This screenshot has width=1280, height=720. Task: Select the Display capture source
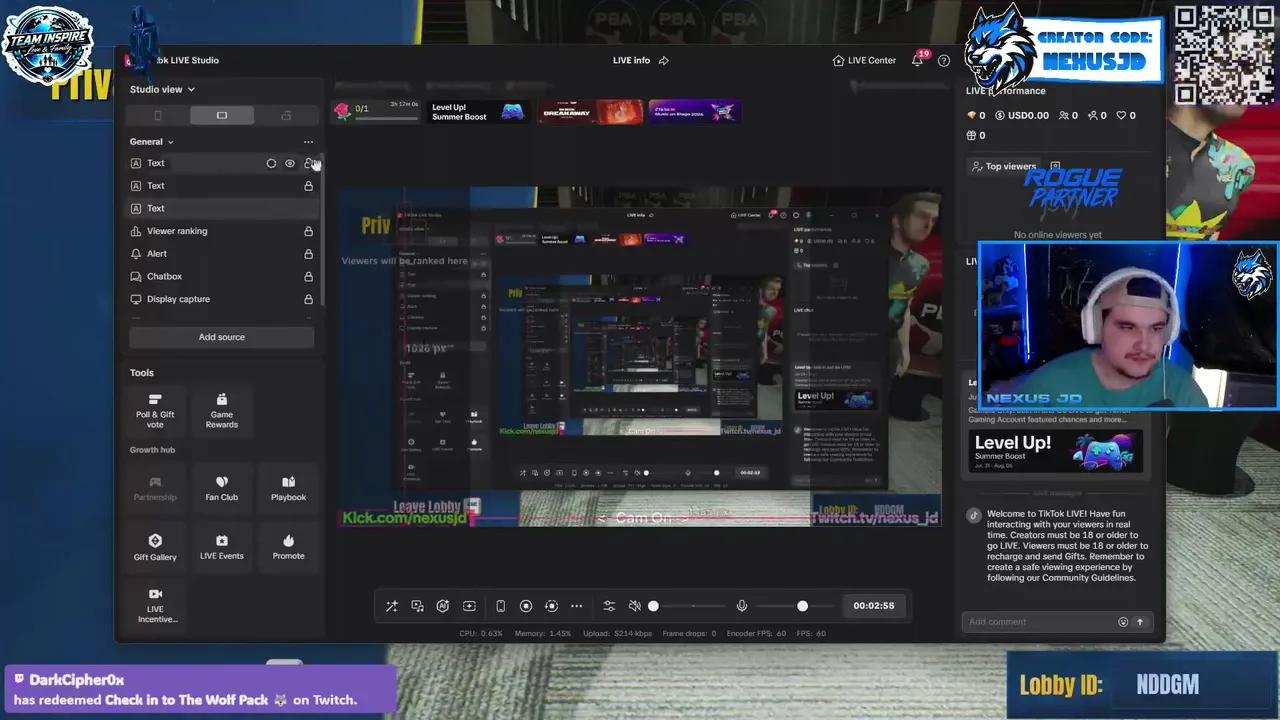tap(222, 299)
